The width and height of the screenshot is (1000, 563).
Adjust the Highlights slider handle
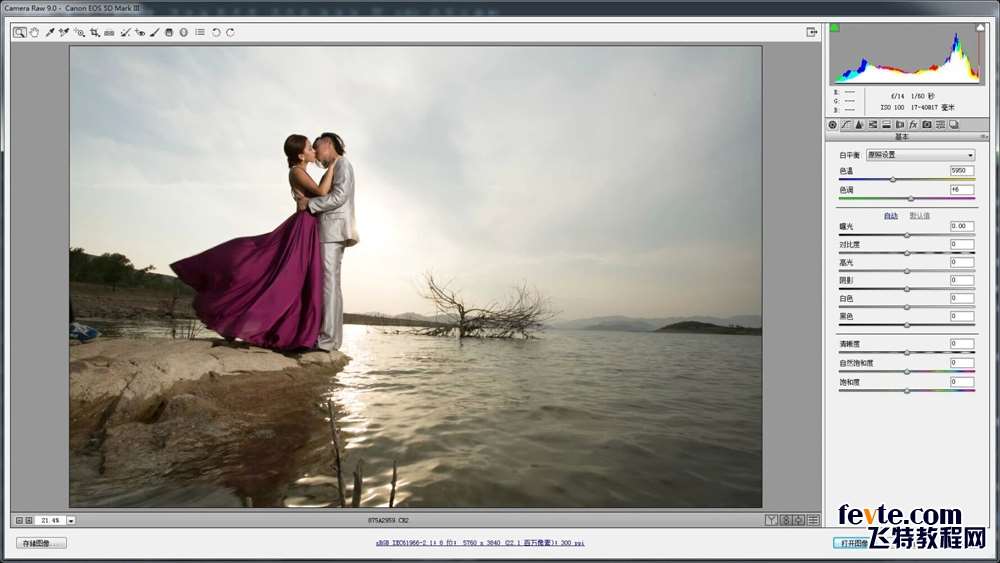pyautogui.click(x=907, y=271)
